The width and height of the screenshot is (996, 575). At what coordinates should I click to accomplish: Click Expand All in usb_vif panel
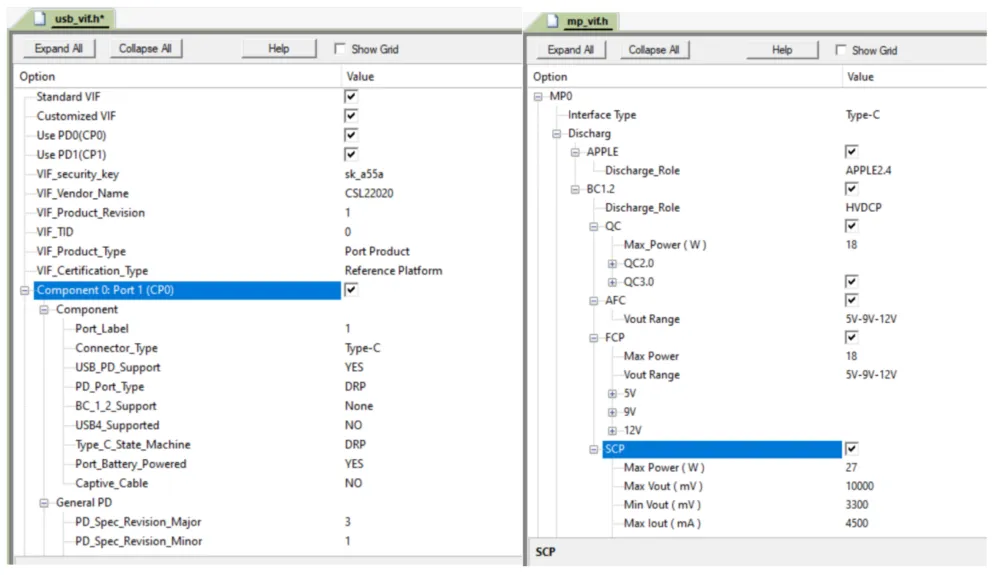(58, 48)
